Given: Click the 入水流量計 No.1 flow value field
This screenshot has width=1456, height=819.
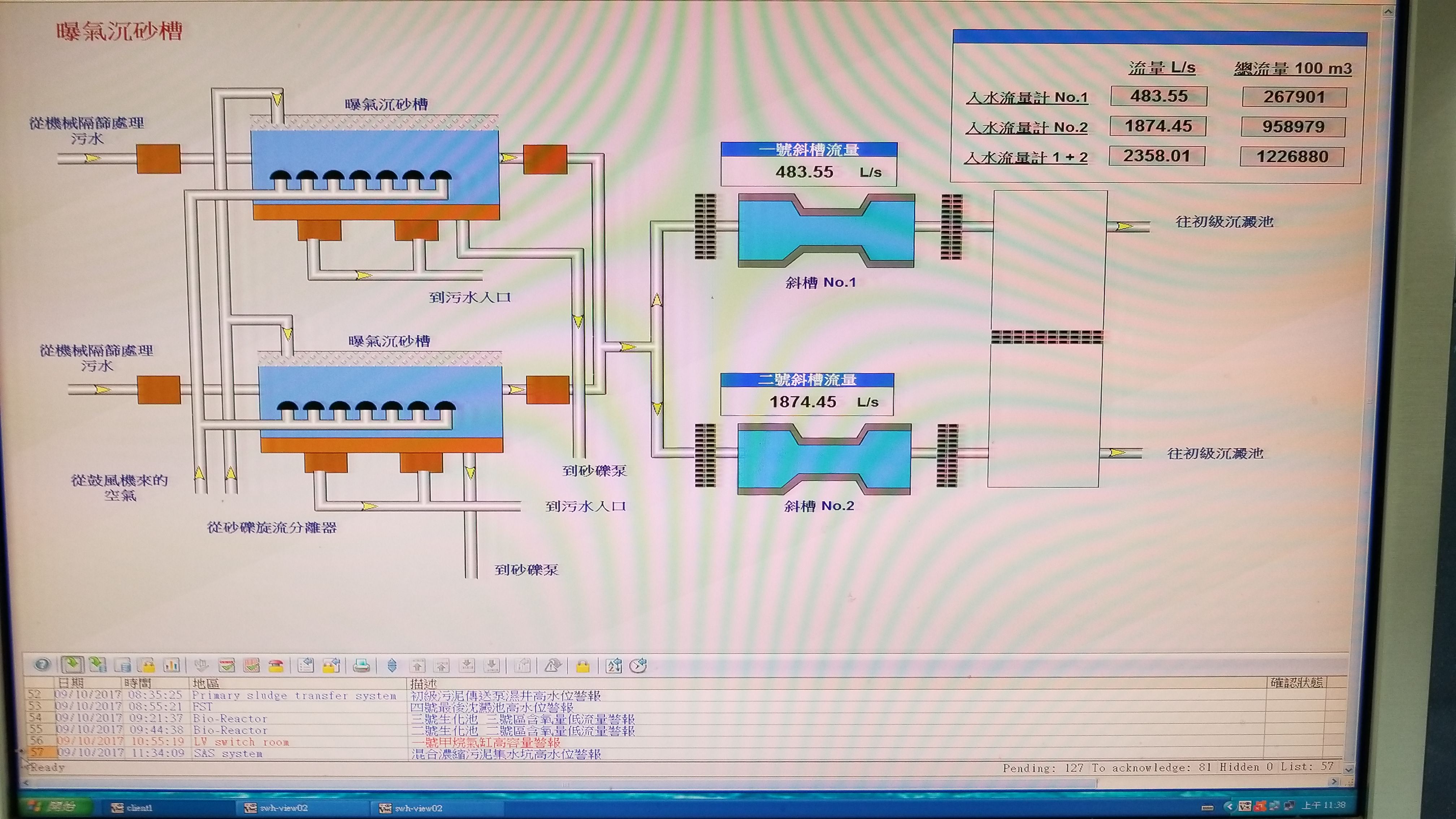Looking at the screenshot, I should tap(1159, 96).
